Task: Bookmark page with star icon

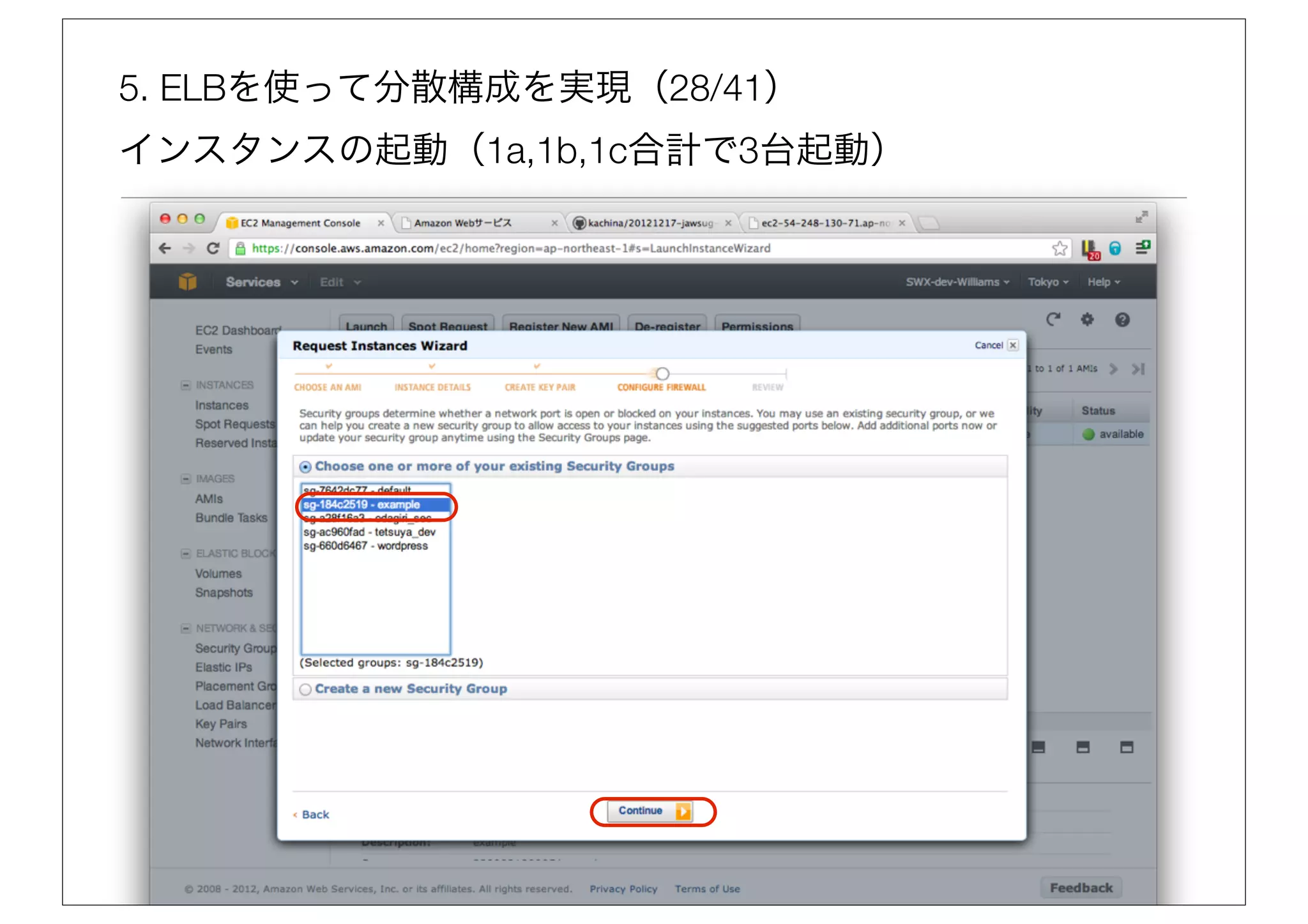Action: click(1060, 248)
